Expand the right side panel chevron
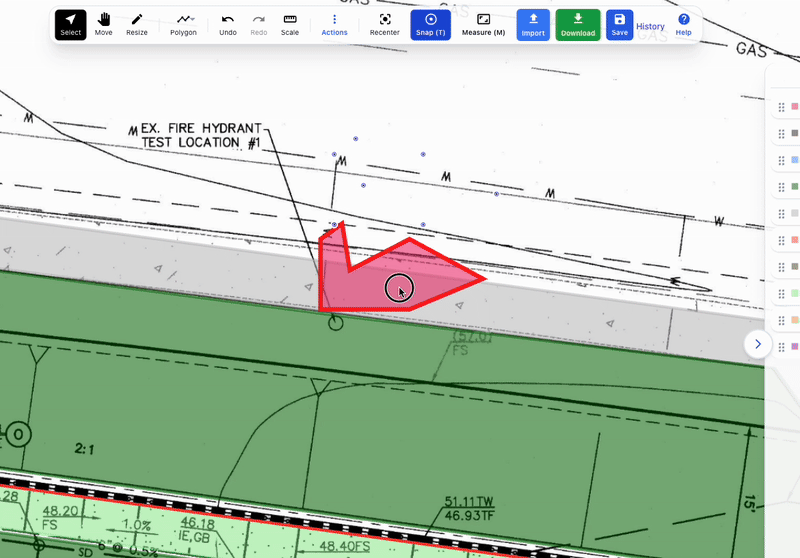 pos(757,344)
